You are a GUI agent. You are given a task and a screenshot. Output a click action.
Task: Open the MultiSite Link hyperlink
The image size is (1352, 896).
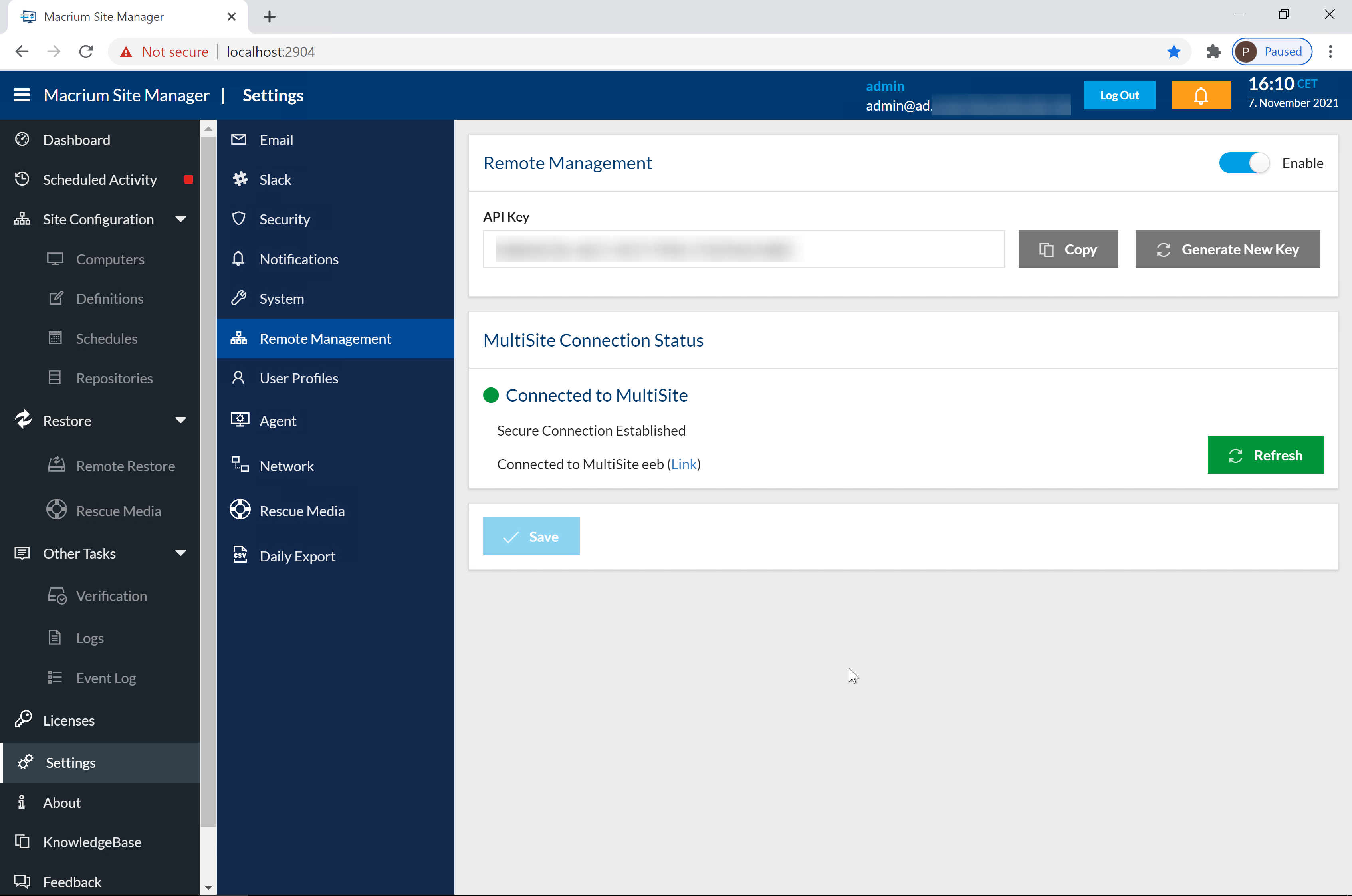(684, 464)
